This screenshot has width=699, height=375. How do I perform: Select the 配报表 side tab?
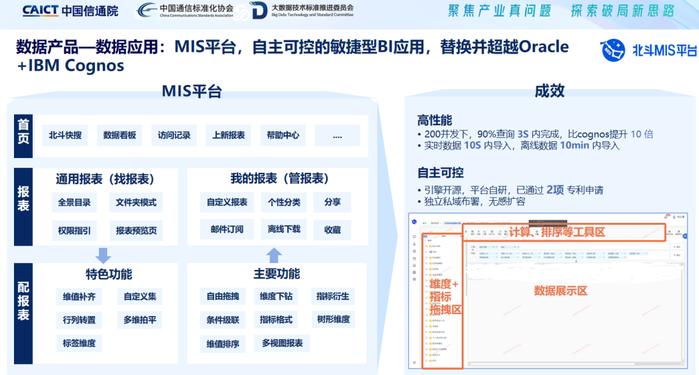(x=23, y=313)
